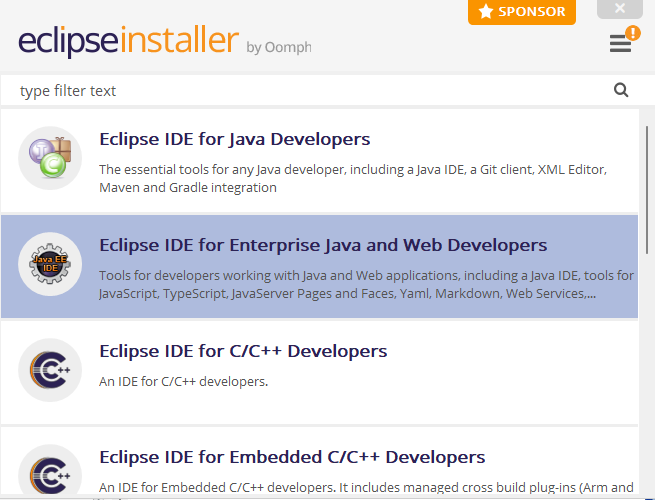Click the vertical scrollbar thumb of package list
Viewport: 655px width, 500px height.
pyautogui.click(x=647, y=190)
